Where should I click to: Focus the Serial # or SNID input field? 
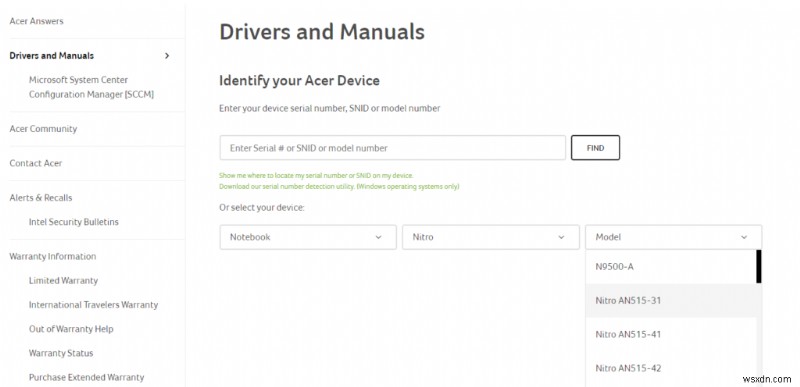point(392,148)
